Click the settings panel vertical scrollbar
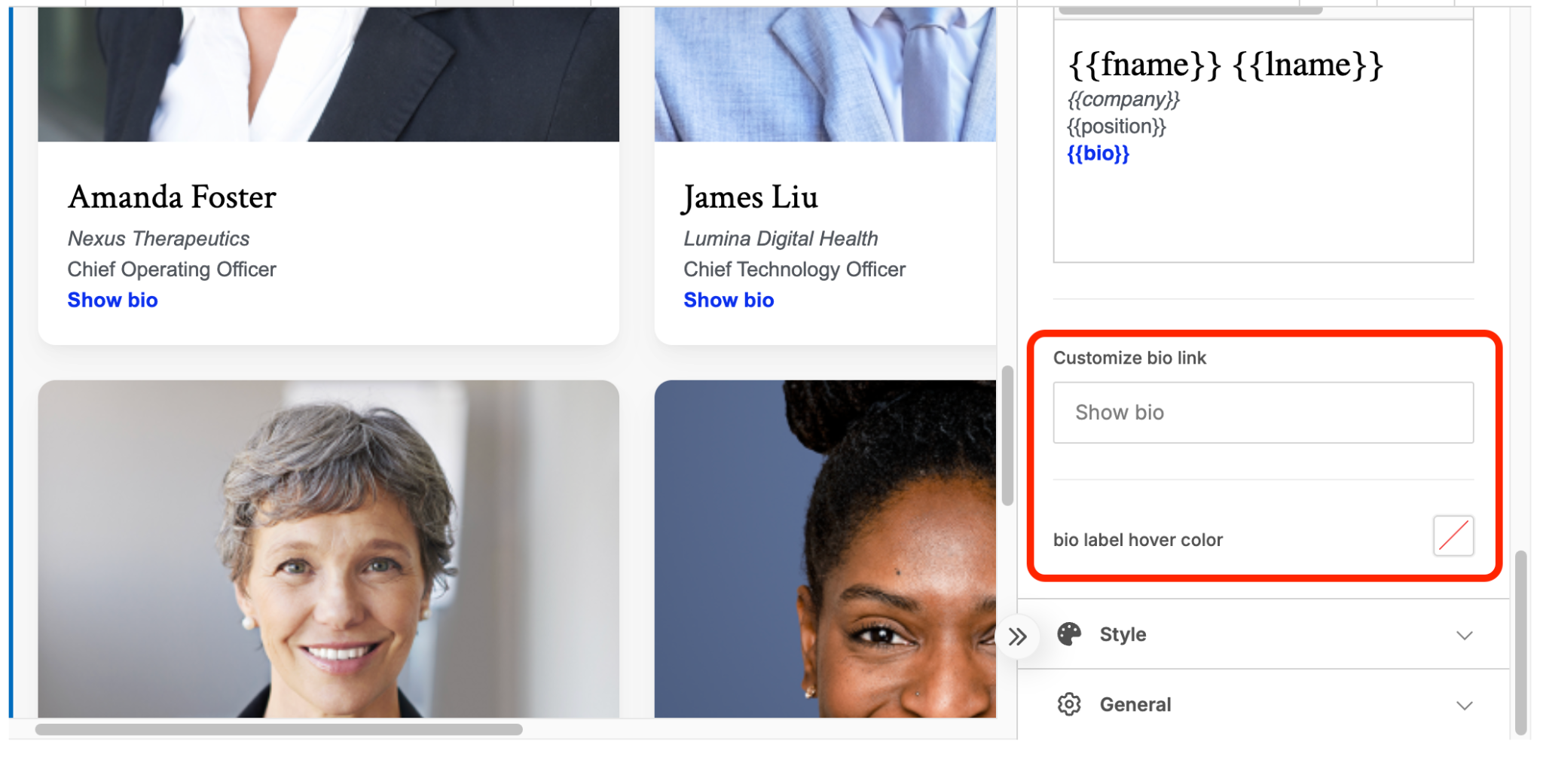 tap(1521, 642)
